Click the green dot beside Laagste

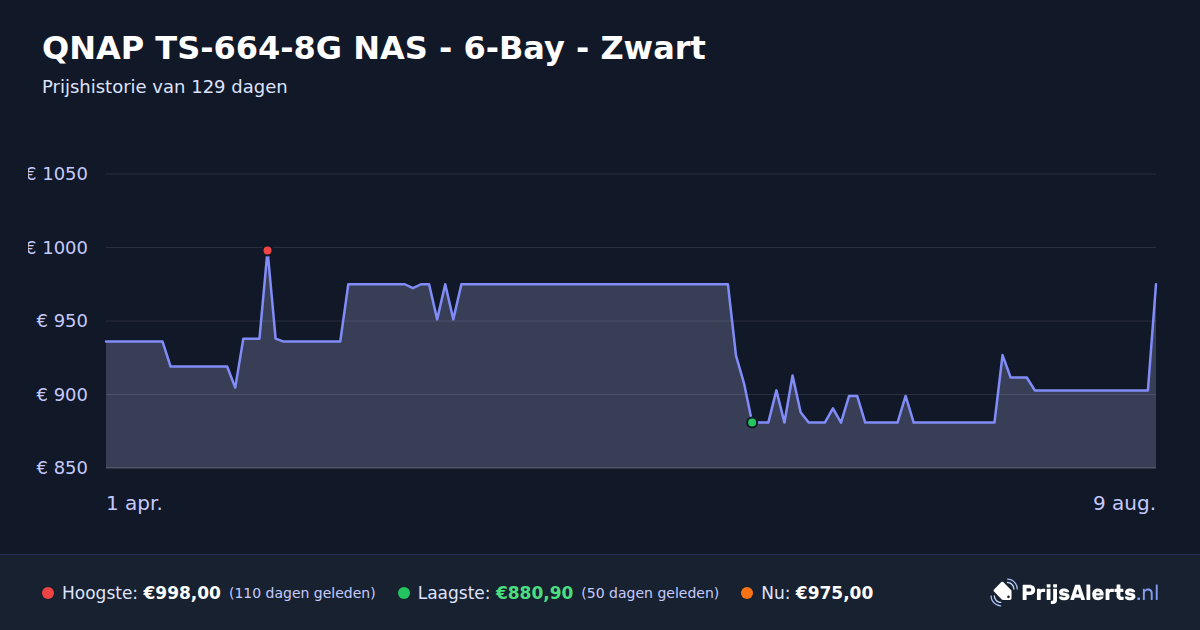coord(404,593)
